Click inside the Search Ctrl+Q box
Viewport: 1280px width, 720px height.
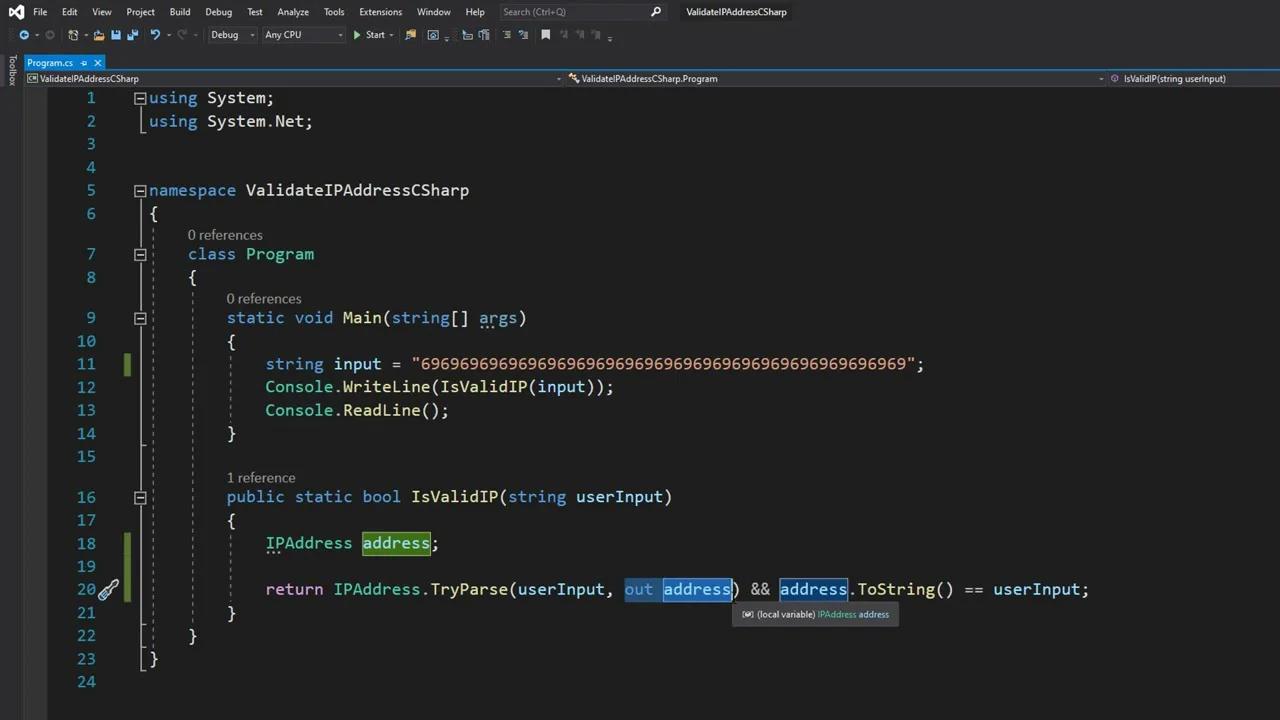click(x=570, y=11)
